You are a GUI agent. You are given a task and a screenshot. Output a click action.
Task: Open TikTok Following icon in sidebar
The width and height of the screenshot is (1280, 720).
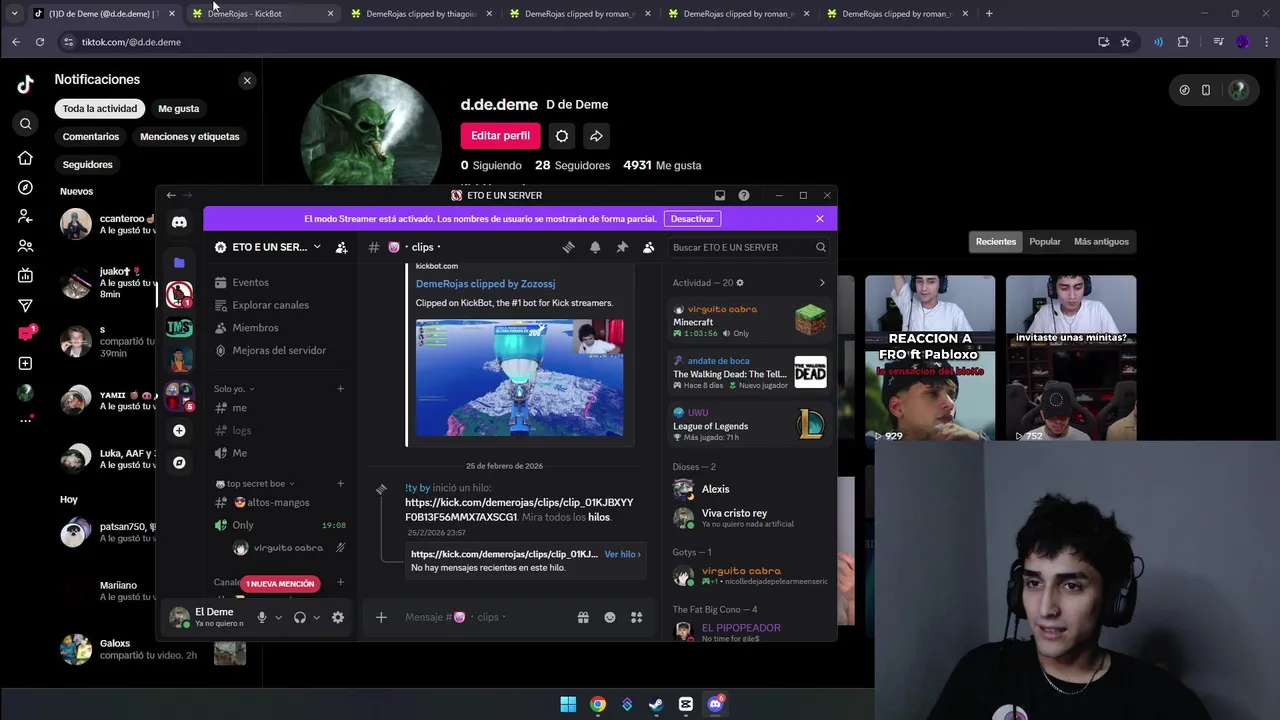(25, 216)
